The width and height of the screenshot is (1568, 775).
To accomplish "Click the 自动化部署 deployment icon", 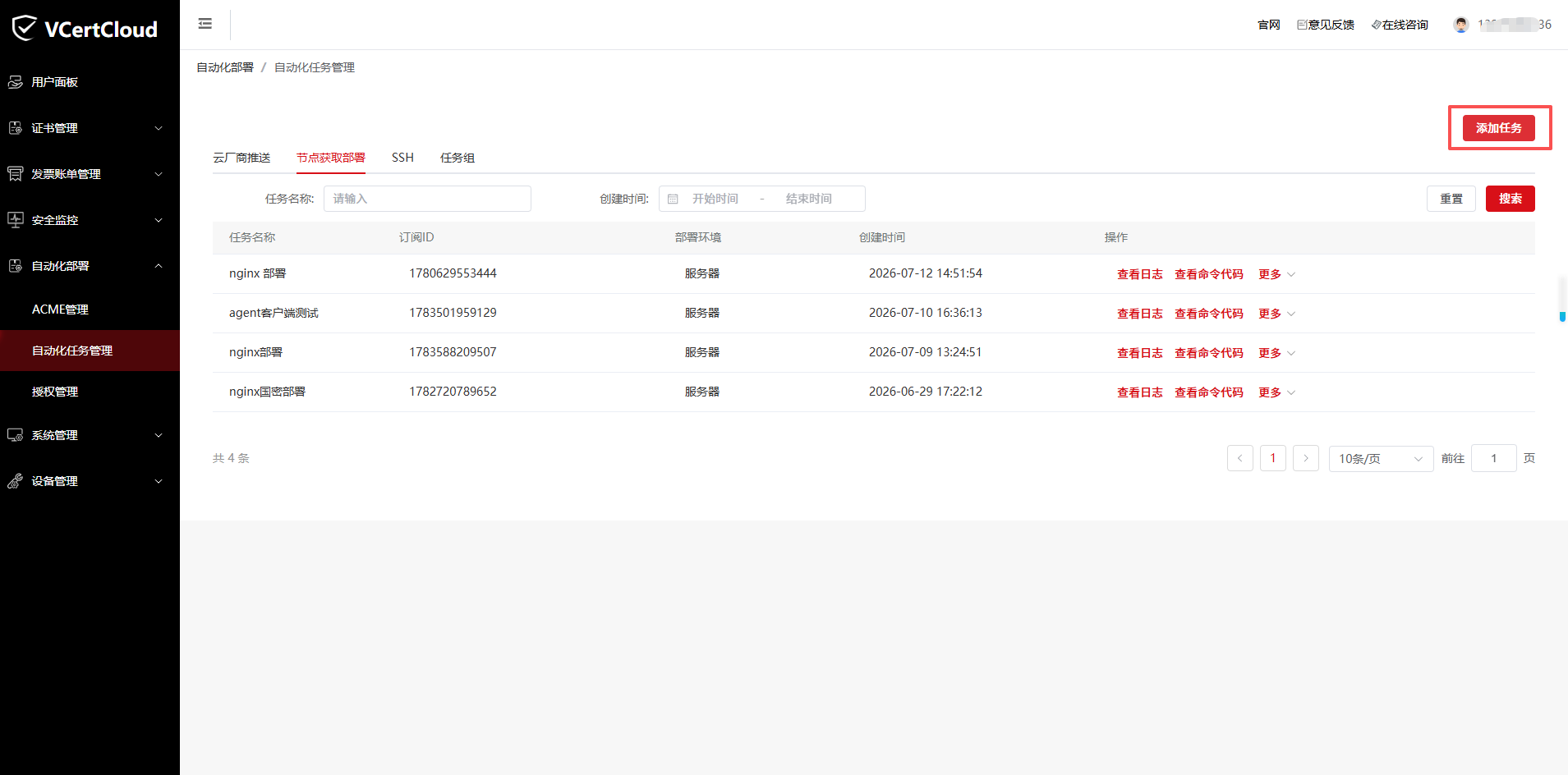I will pos(15,266).
